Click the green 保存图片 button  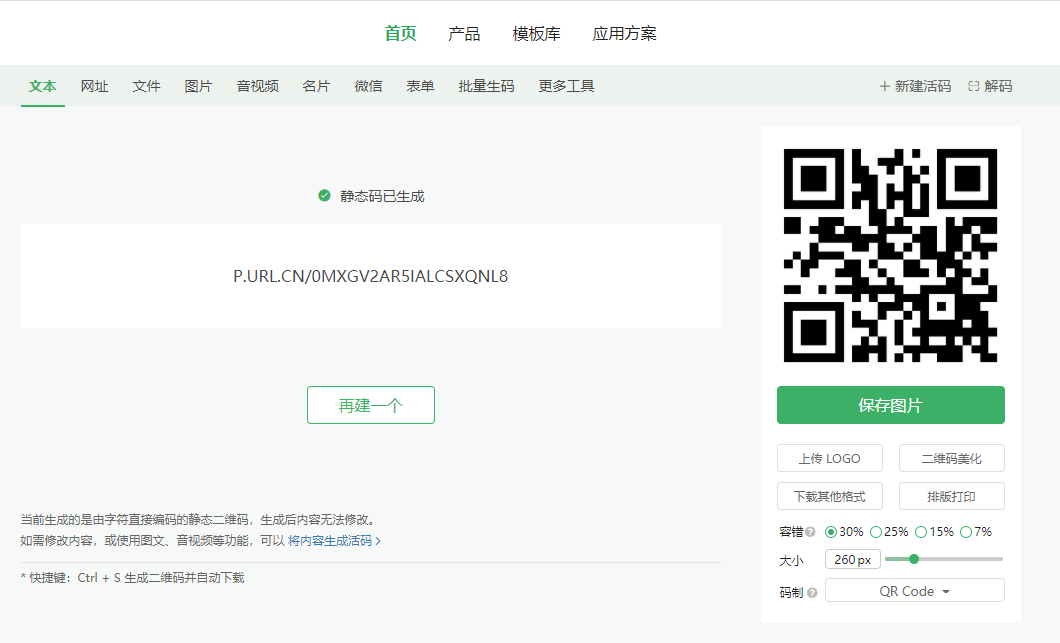point(890,405)
